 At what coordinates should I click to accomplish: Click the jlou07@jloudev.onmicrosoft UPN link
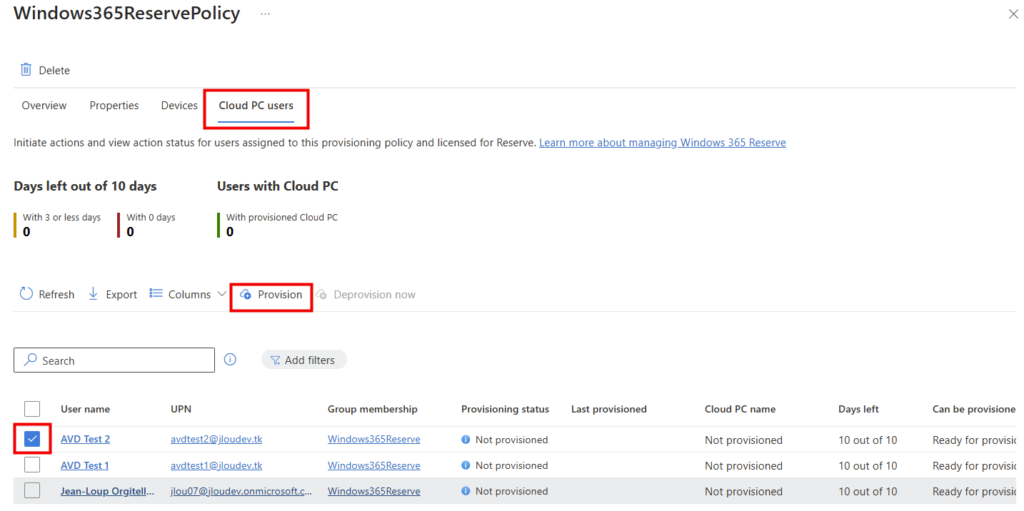(242, 491)
